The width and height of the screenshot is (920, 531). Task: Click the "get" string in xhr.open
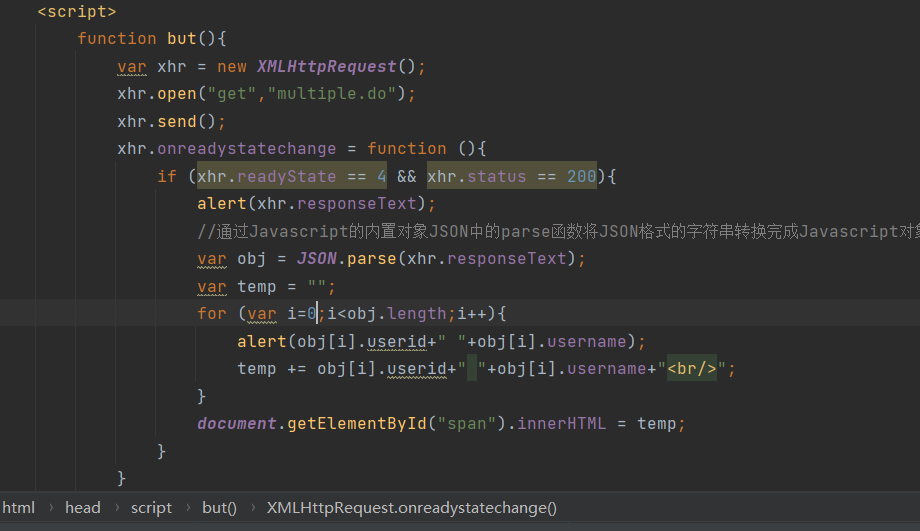(232, 94)
